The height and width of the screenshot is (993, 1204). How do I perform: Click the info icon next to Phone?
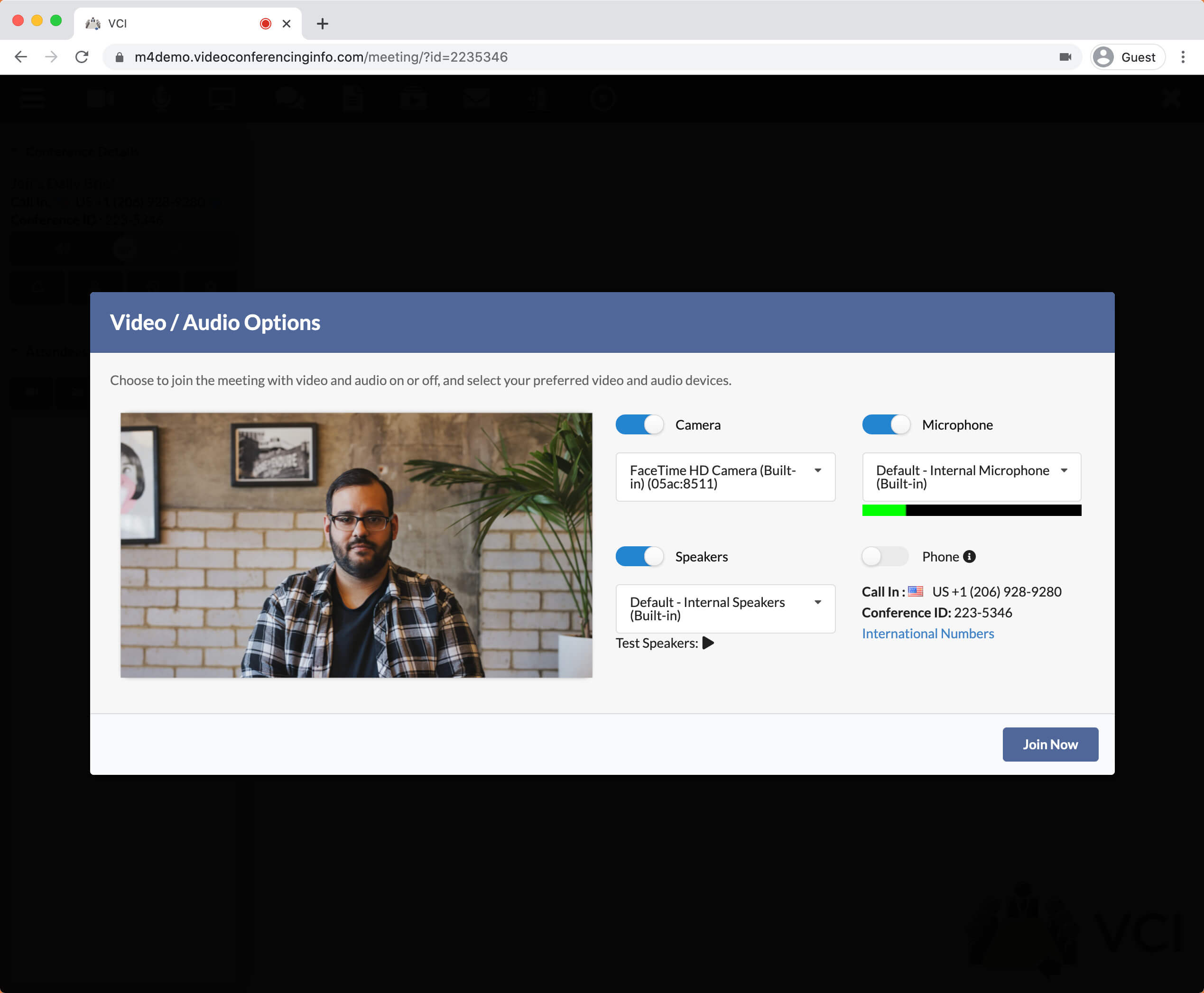pos(968,556)
